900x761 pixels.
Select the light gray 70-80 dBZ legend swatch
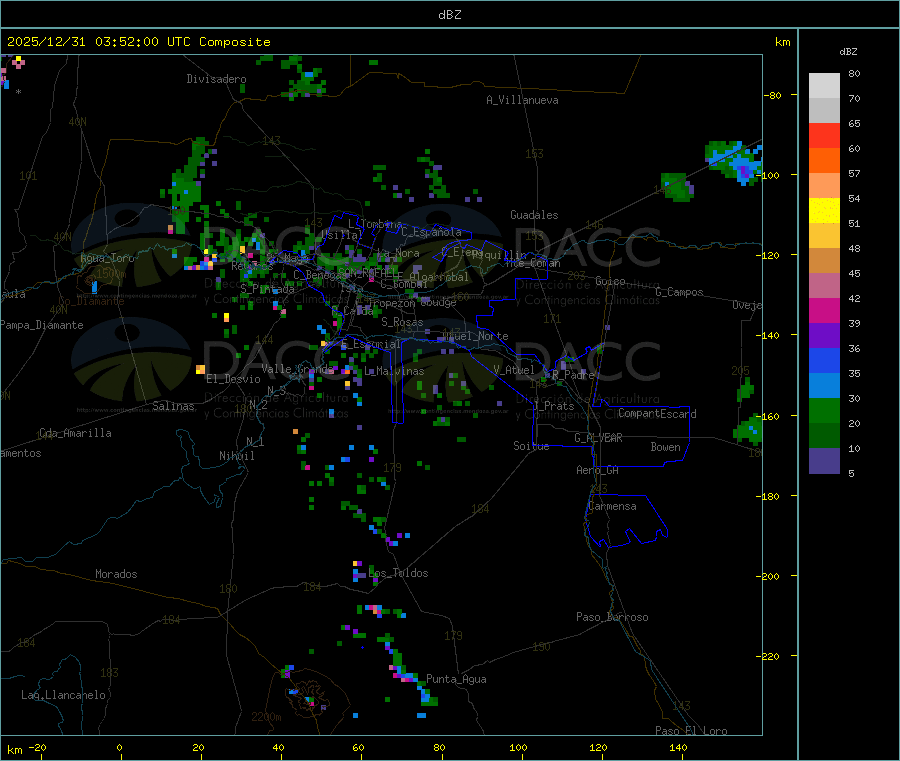(824, 86)
